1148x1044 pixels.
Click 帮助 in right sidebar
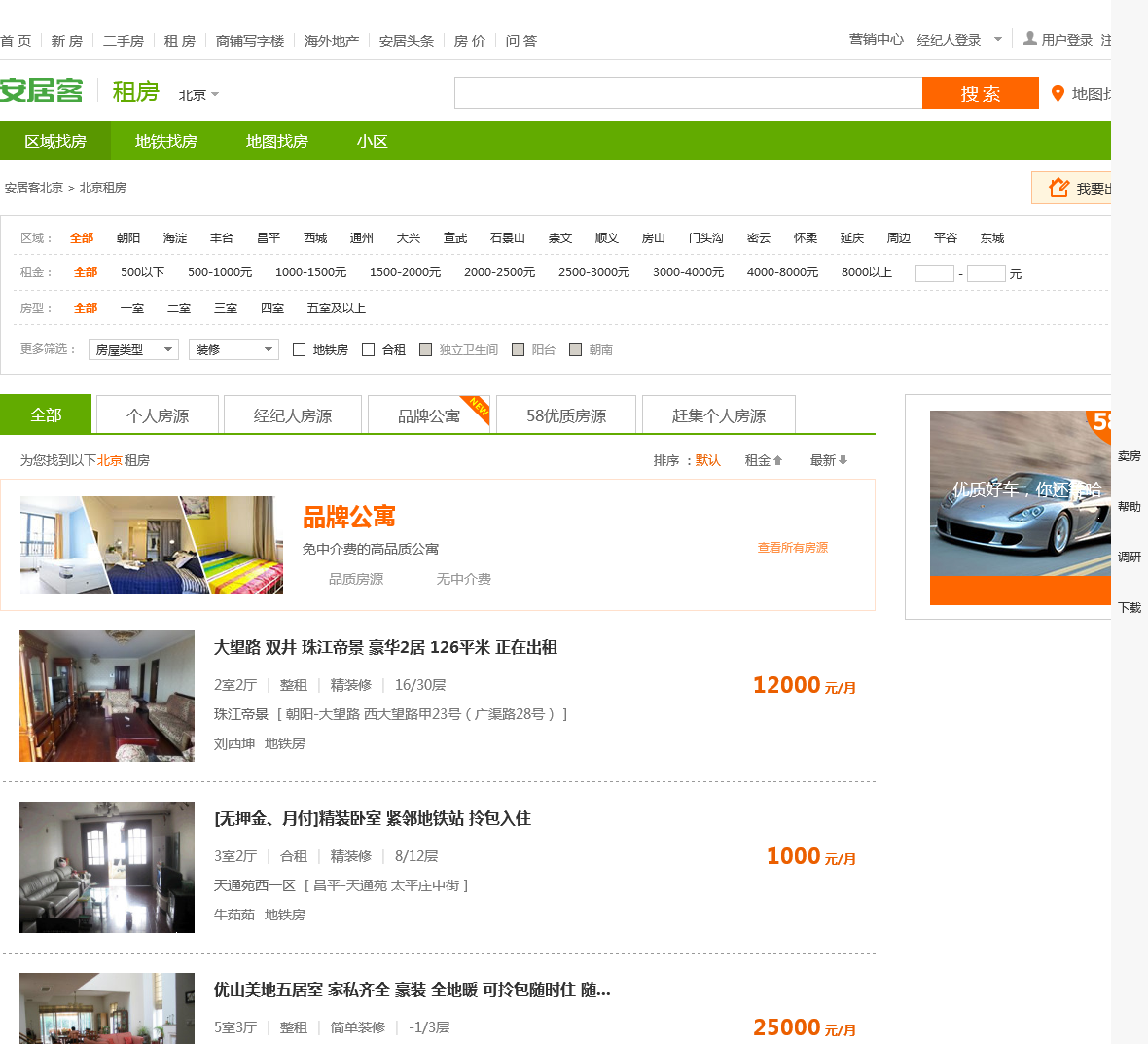tap(1130, 507)
